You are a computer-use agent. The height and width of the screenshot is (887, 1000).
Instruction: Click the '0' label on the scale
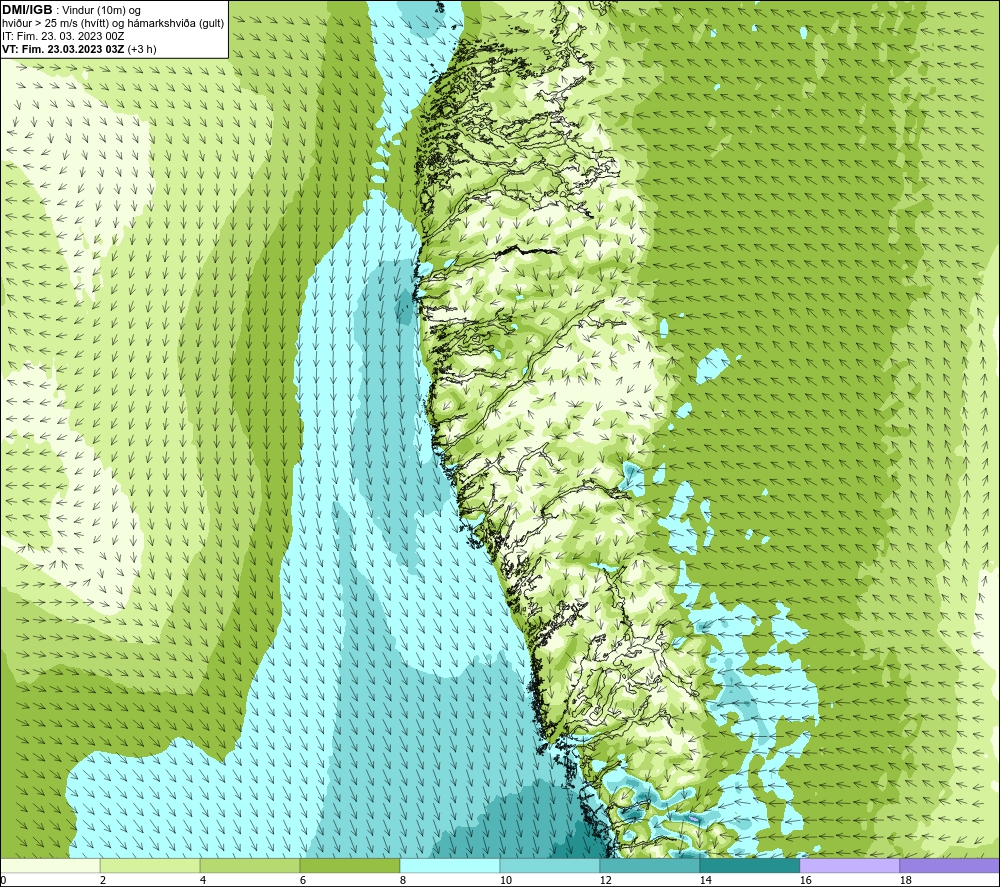[x=3, y=880]
